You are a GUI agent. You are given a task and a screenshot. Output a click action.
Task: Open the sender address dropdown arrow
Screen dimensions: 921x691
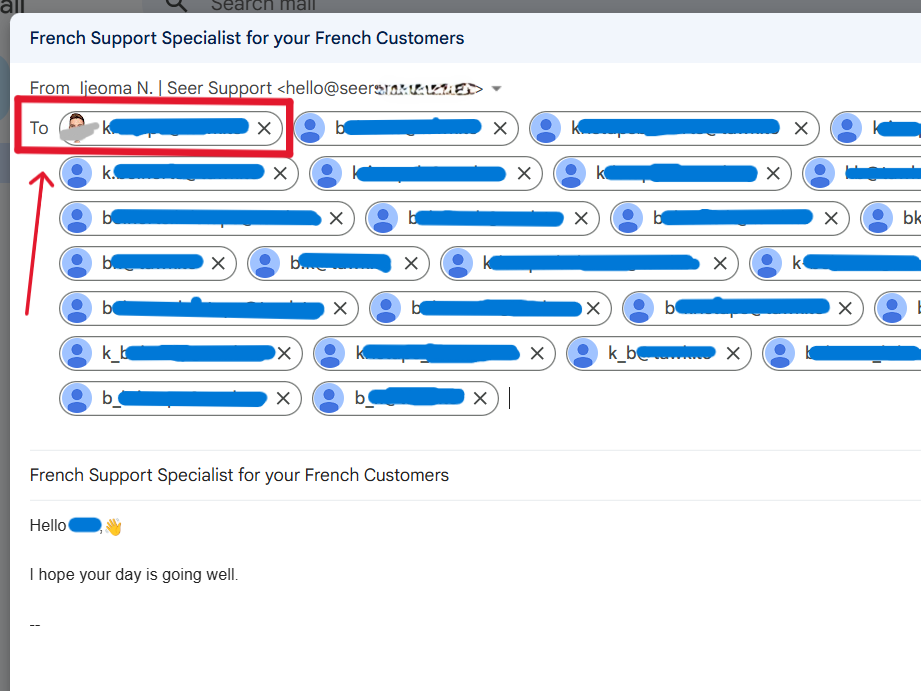click(497, 88)
